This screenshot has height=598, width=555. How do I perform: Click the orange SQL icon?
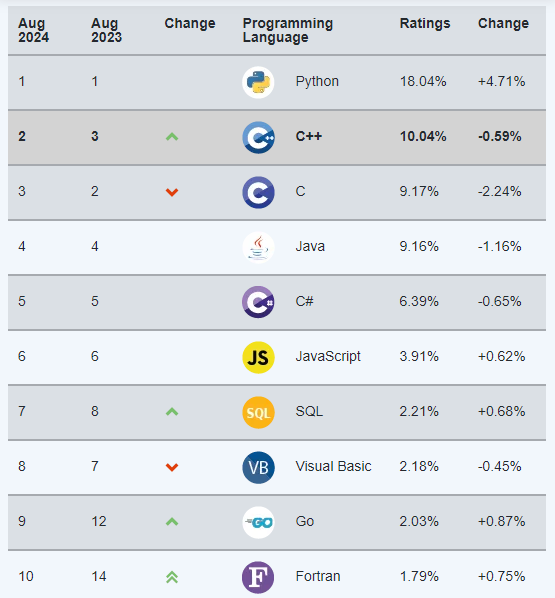coord(258,412)
